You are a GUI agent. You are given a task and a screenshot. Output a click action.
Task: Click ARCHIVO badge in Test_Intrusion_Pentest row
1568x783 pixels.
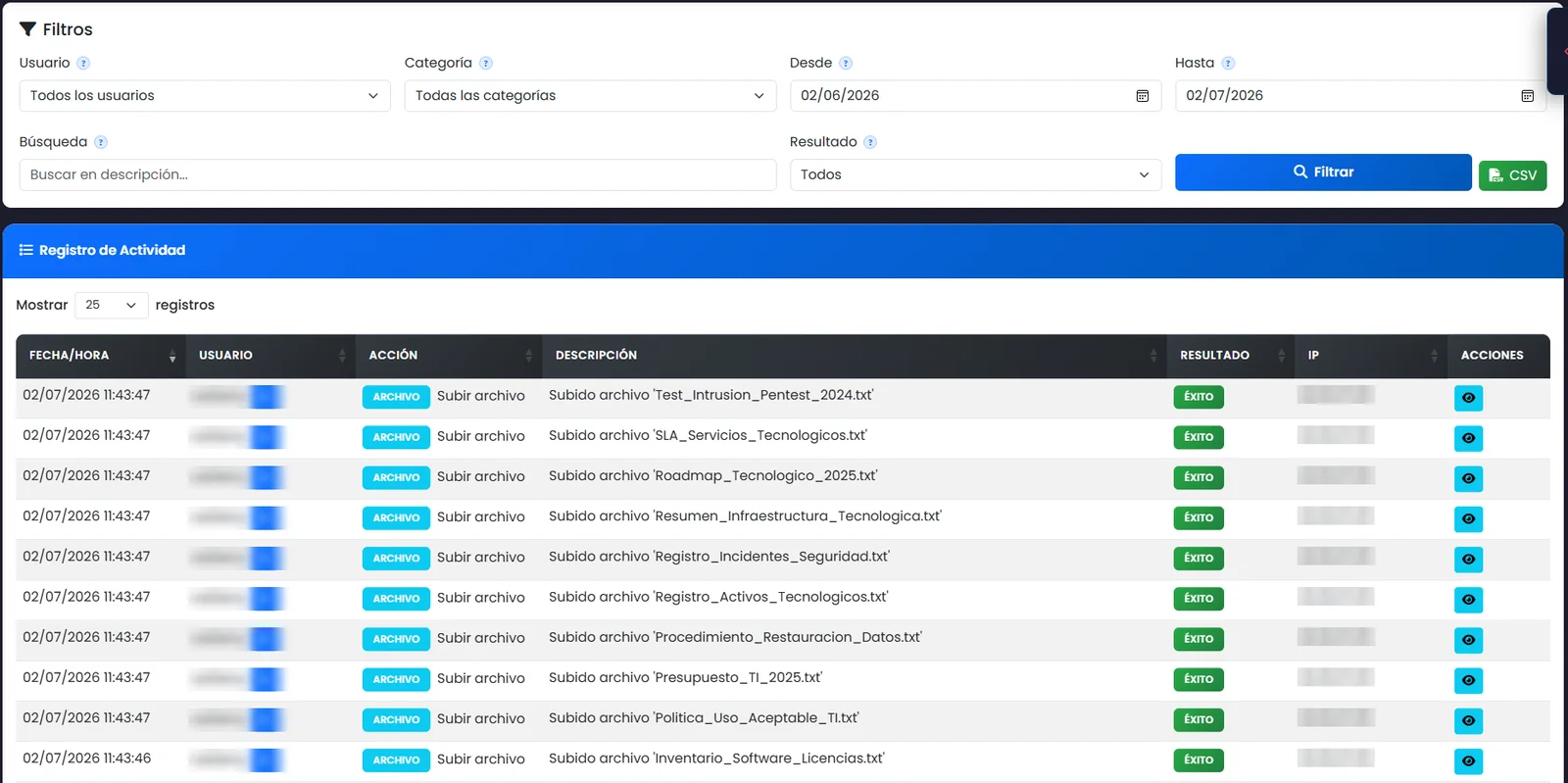click(x=396, y=397)
